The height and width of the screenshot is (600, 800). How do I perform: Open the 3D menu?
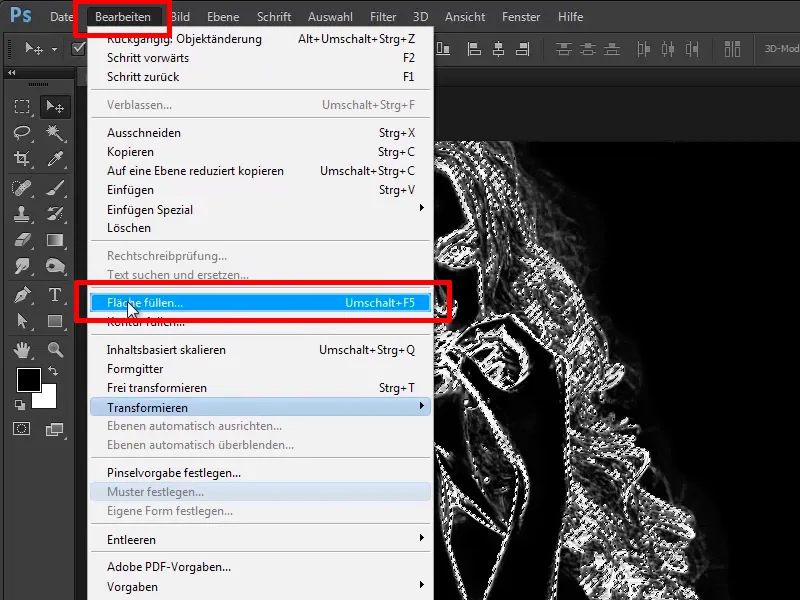point(420,17)
